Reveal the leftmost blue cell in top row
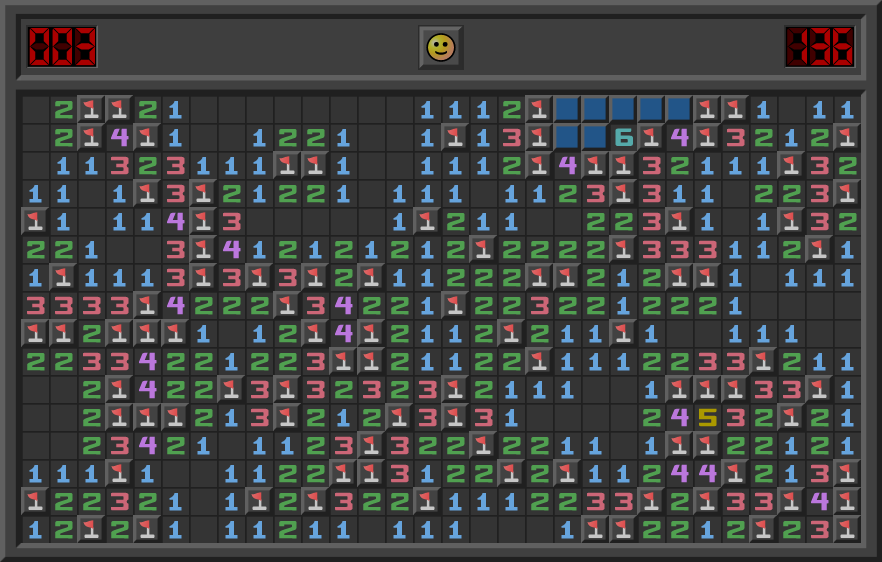Screen dimensions: 882x562 pos(567,109)
